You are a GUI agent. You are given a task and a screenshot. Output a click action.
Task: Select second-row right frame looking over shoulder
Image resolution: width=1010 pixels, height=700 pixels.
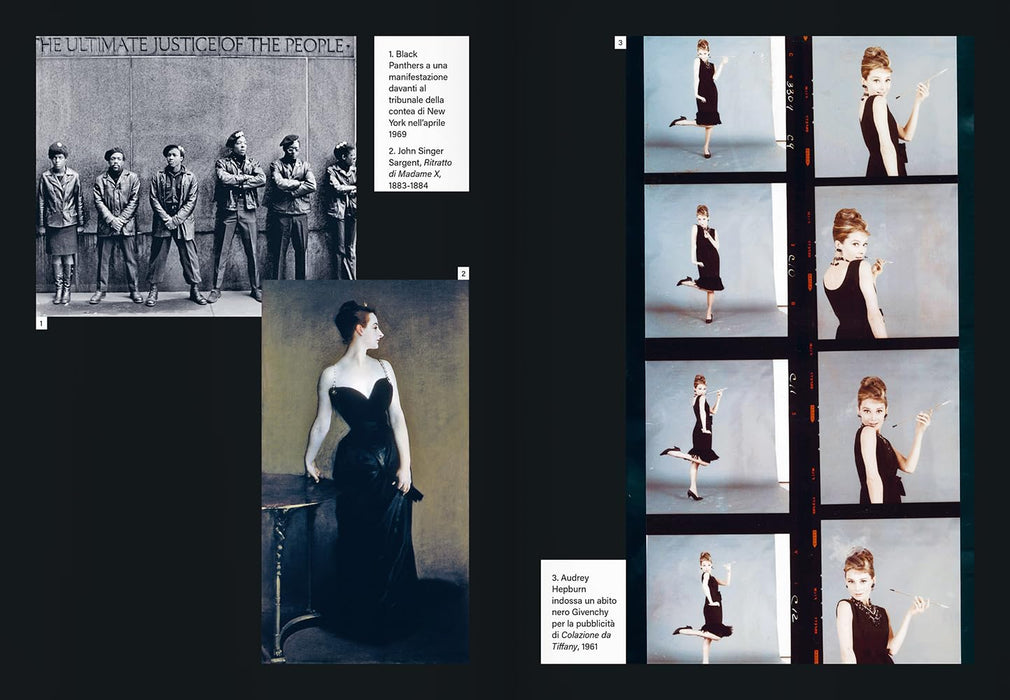click(x=886, y=261)
